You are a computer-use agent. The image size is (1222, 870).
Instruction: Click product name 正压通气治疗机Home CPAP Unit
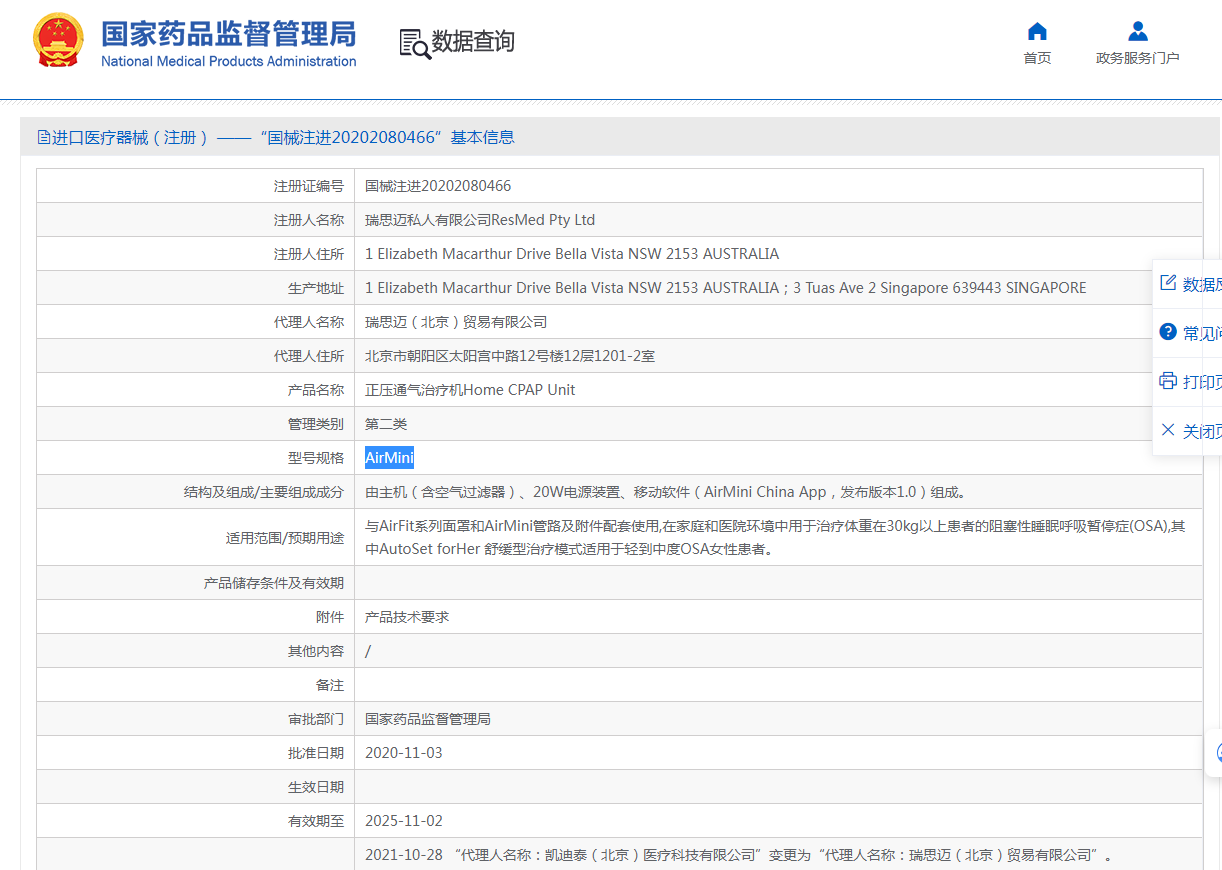(x=470, y=390)
